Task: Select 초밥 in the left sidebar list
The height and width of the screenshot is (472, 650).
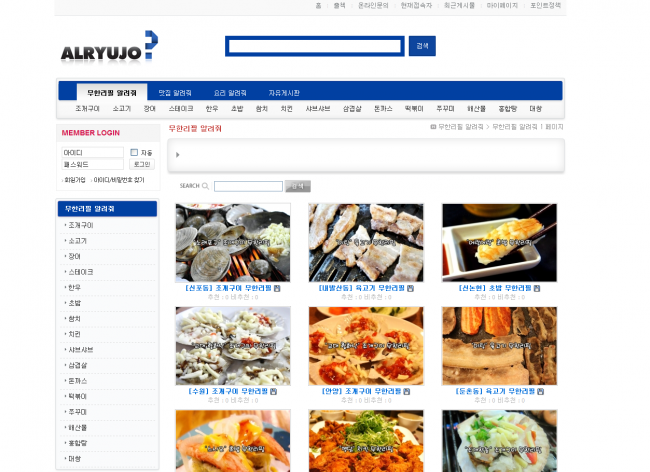Action: (75, 303)
